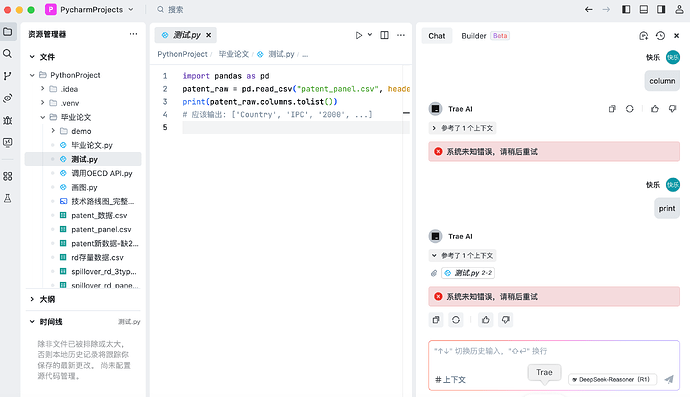Copy the second Trae AI response
This screenshot has height=397, width=690.
coord(436,320)
